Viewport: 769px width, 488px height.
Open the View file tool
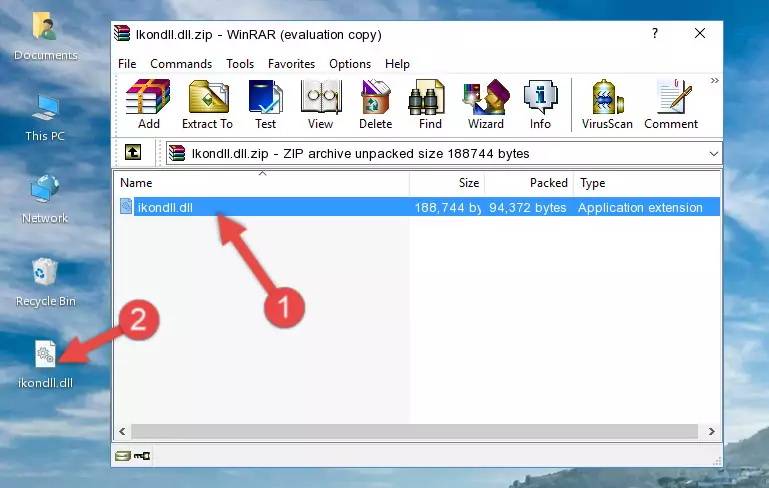321,104
